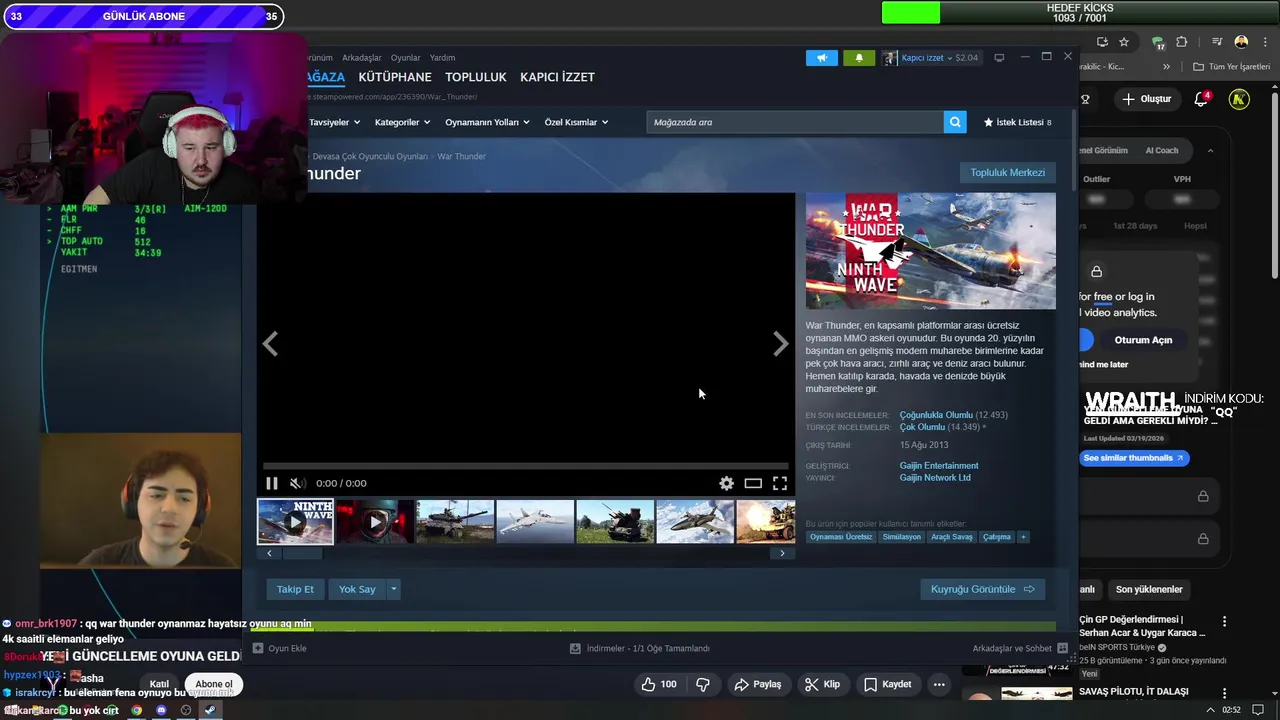1280x720 pixels.
Task: Click Steam Big Picture mode monitor icon
Action: 999,58
